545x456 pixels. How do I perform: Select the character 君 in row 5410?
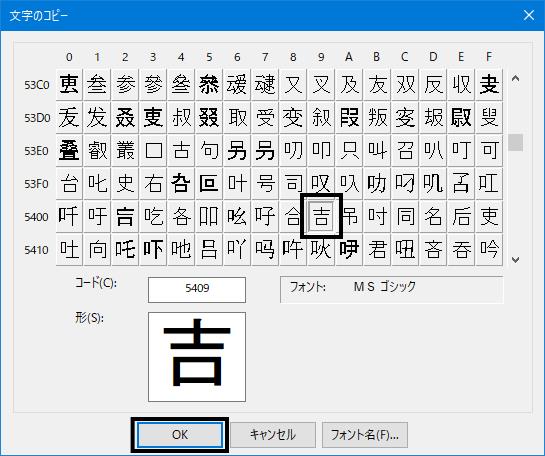tap(377, 250)
